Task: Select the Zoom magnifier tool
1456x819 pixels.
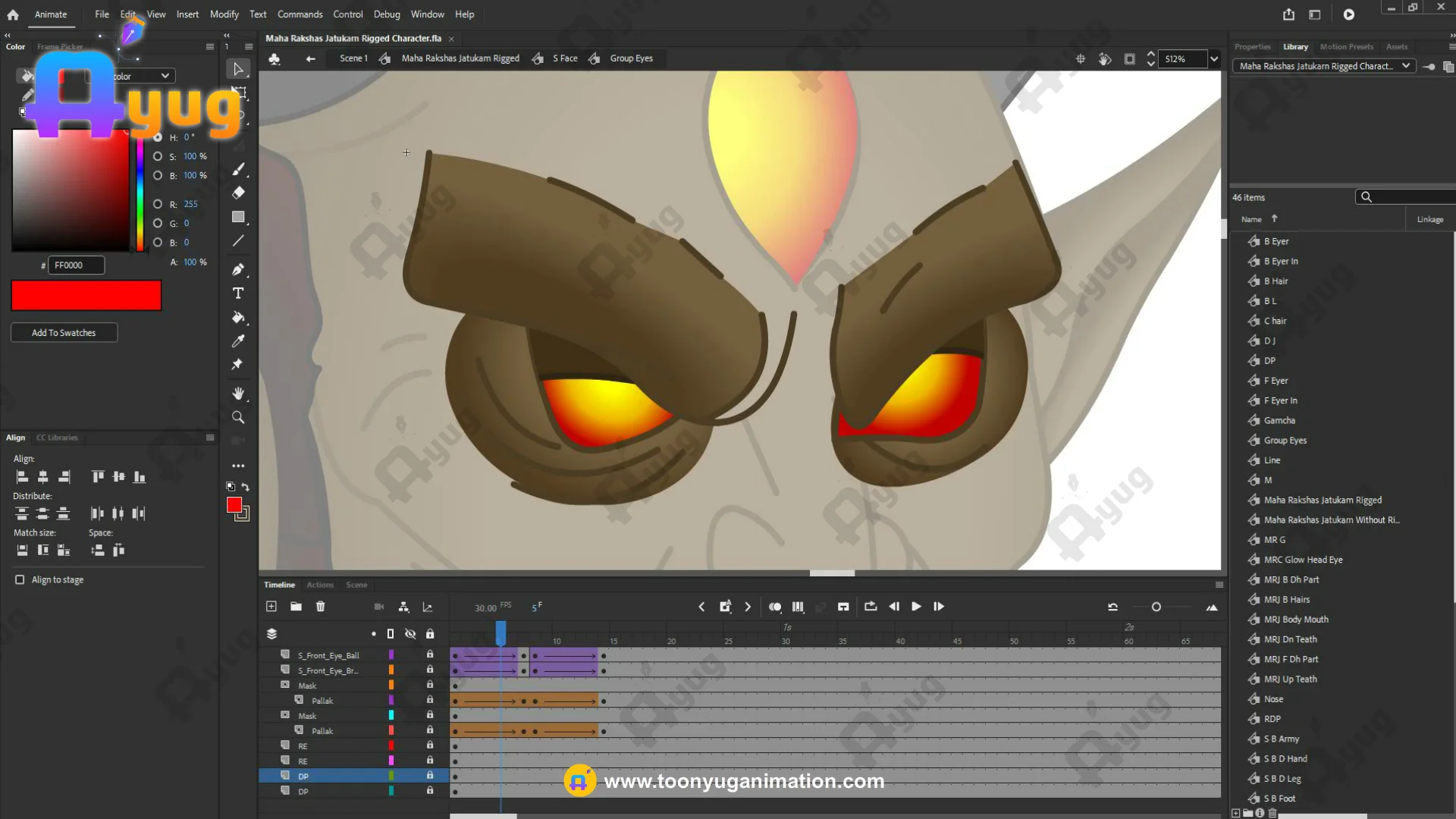Action: pos(238,417)
